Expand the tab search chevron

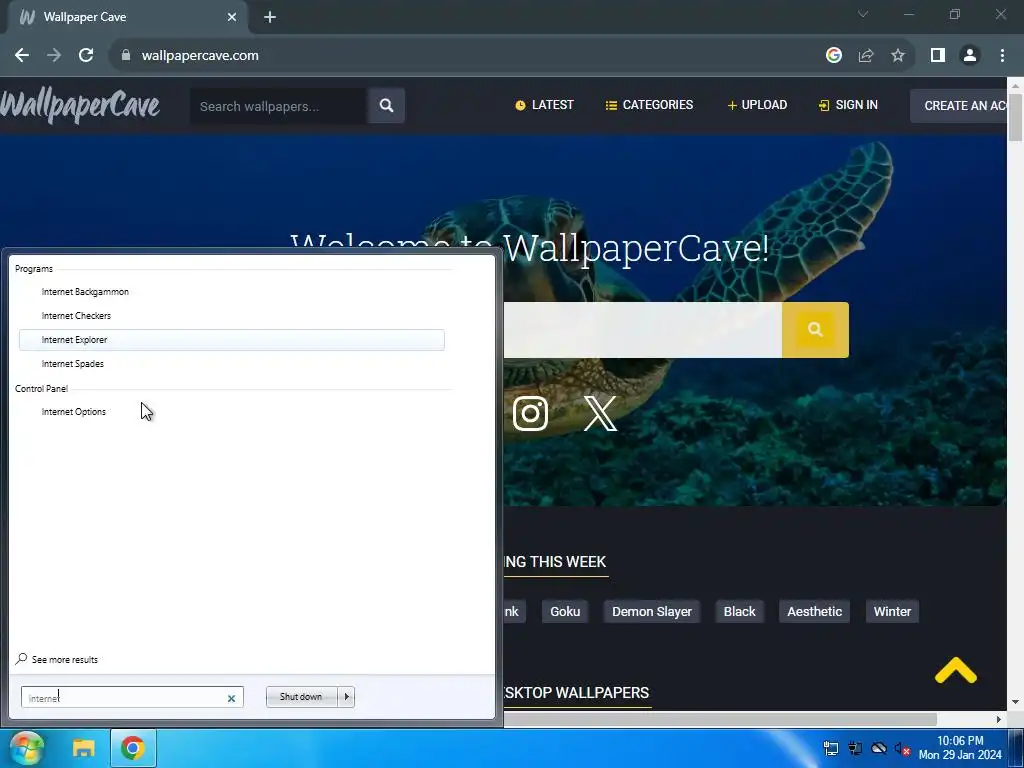pos(863,14)
